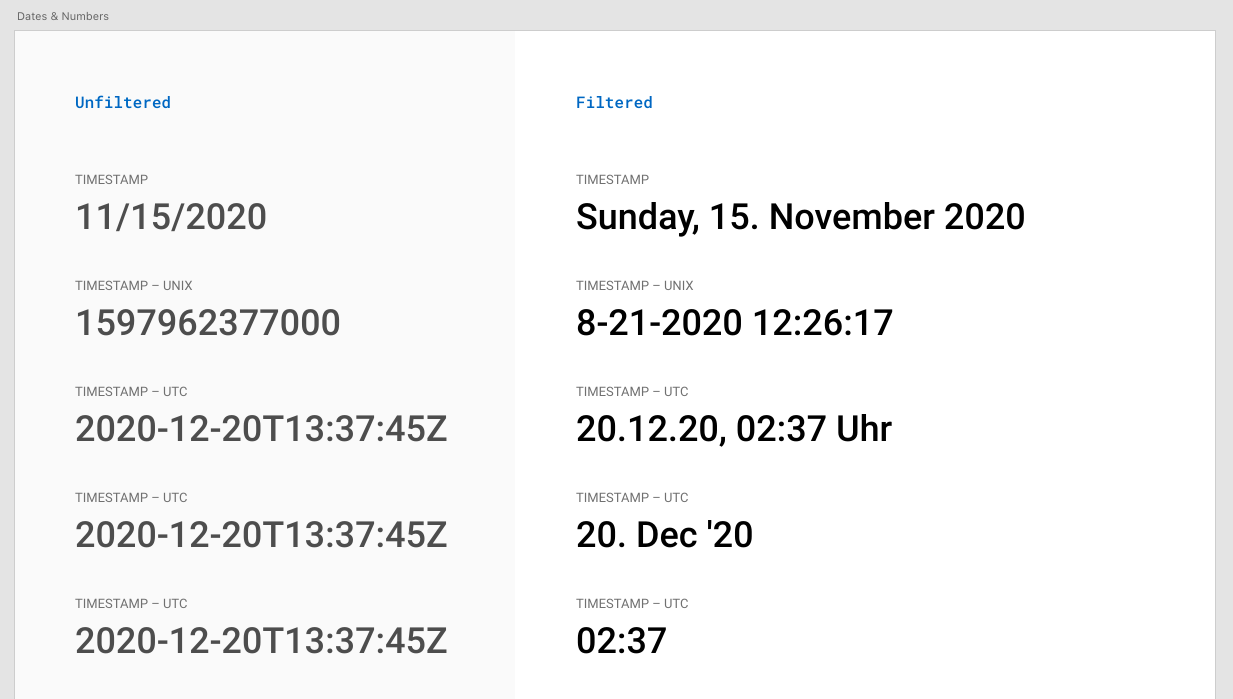Click the 20. Dec '20 value
The height and width of the screenshot is (699, 1233).
tap(664, 535)
